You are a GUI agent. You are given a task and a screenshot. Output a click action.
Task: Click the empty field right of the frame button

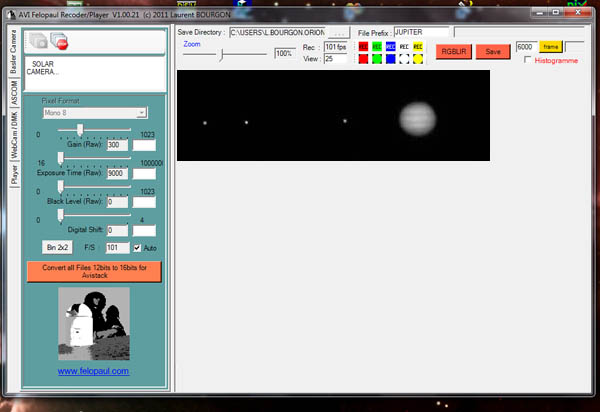pyautogui.click(x=574, y=47)
